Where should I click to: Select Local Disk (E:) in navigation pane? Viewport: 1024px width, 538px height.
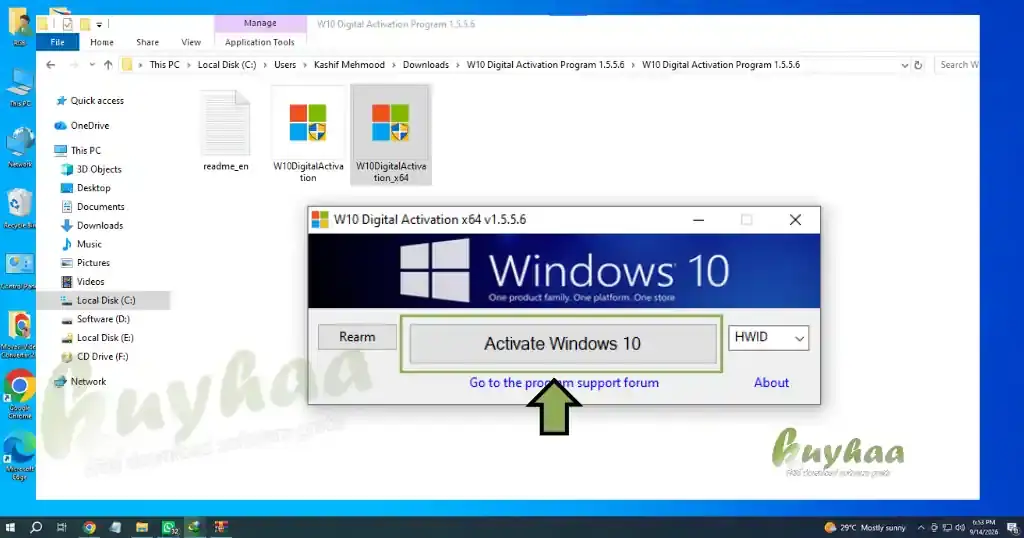pyautogui.click(x=97, y=338)
